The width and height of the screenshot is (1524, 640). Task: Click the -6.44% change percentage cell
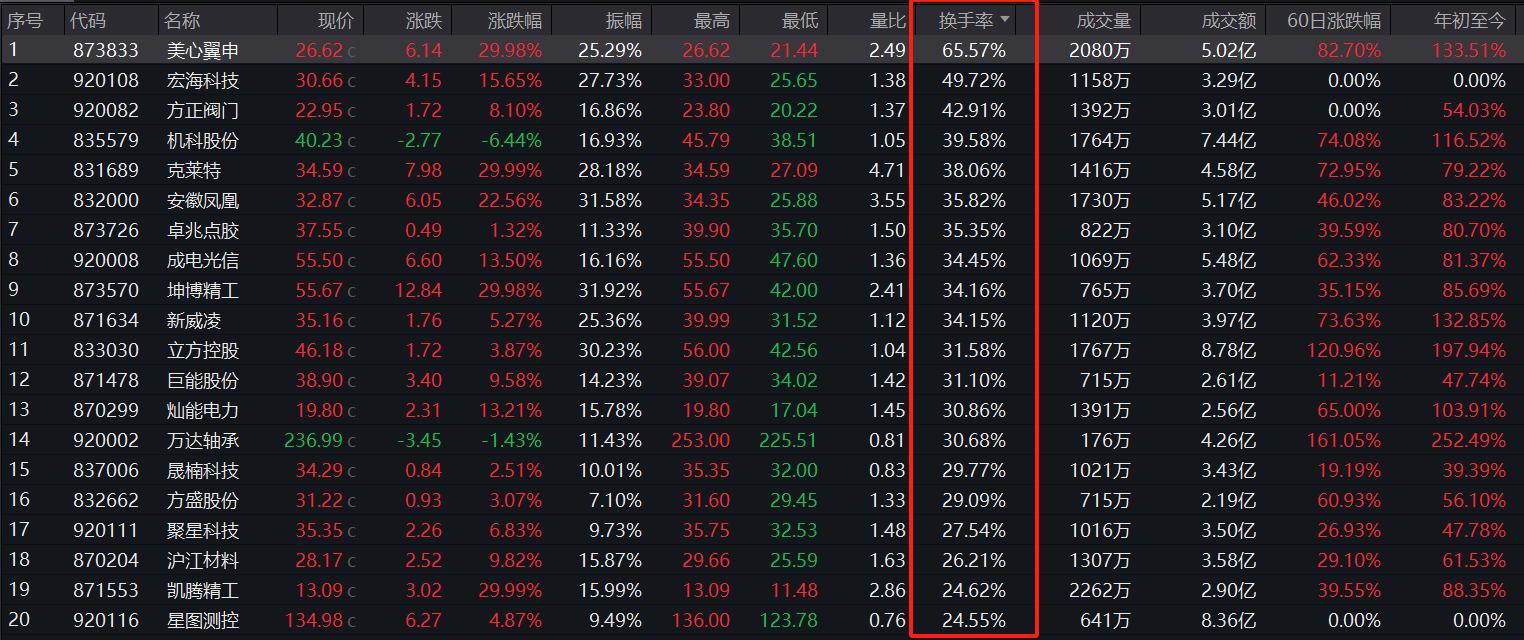(x=511, y=140)
